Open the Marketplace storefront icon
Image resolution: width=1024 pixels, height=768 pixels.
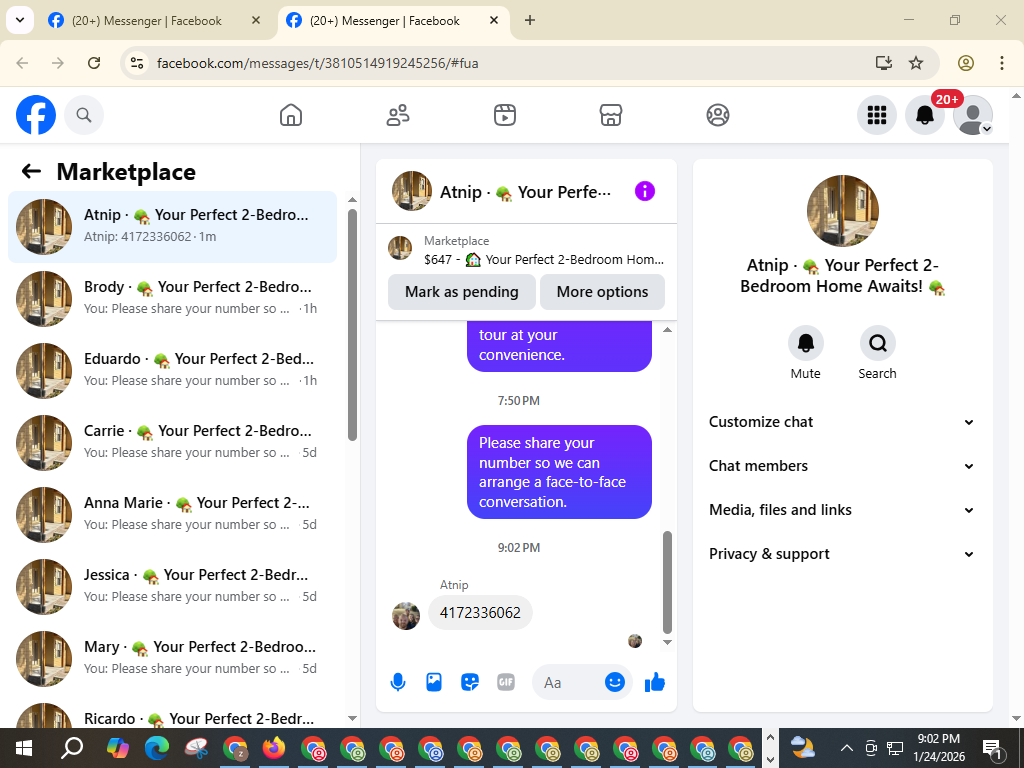(611, 115)
